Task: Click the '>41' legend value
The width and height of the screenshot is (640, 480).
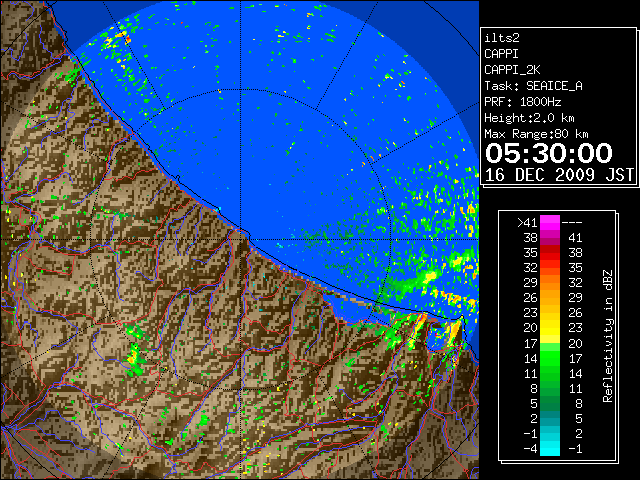Action: pyautogui.click(x=527, y=223)
